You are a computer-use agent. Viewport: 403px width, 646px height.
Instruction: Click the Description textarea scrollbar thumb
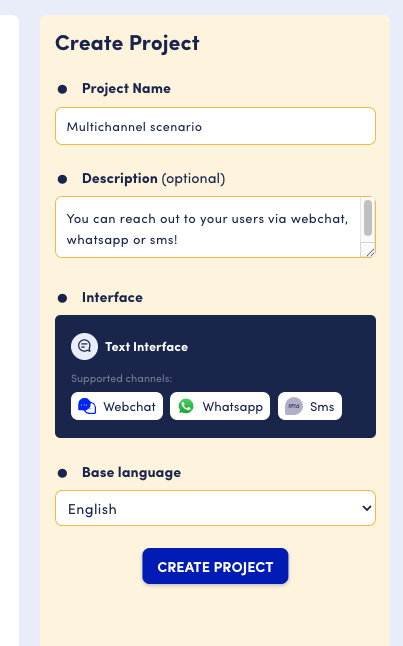[x=368, y=218]
